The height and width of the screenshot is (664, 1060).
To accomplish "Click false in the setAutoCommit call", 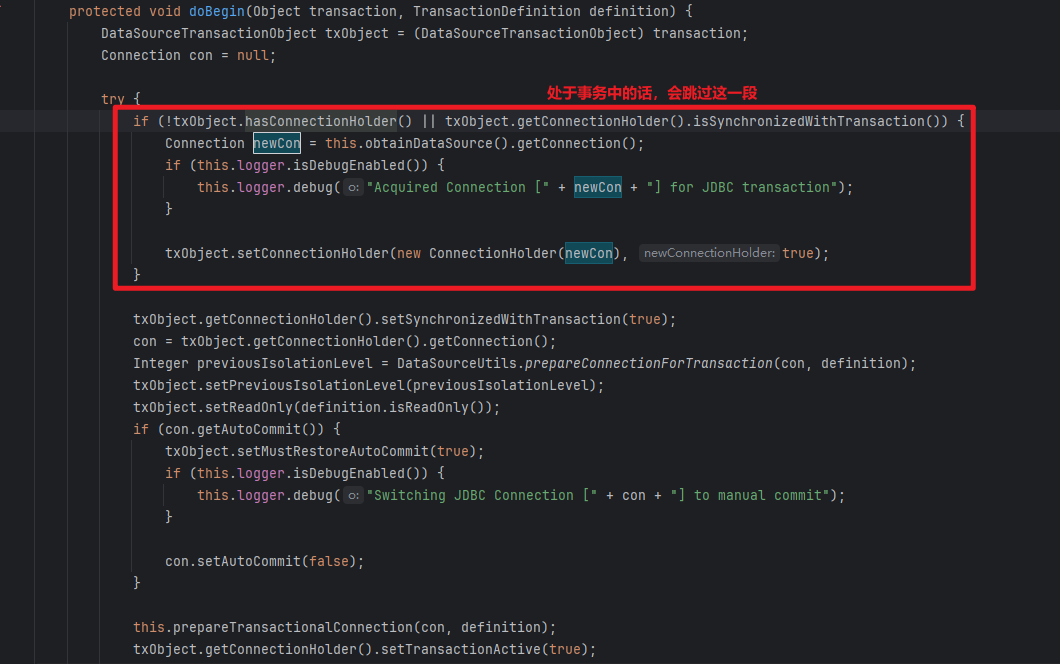I will click(329, 561).
